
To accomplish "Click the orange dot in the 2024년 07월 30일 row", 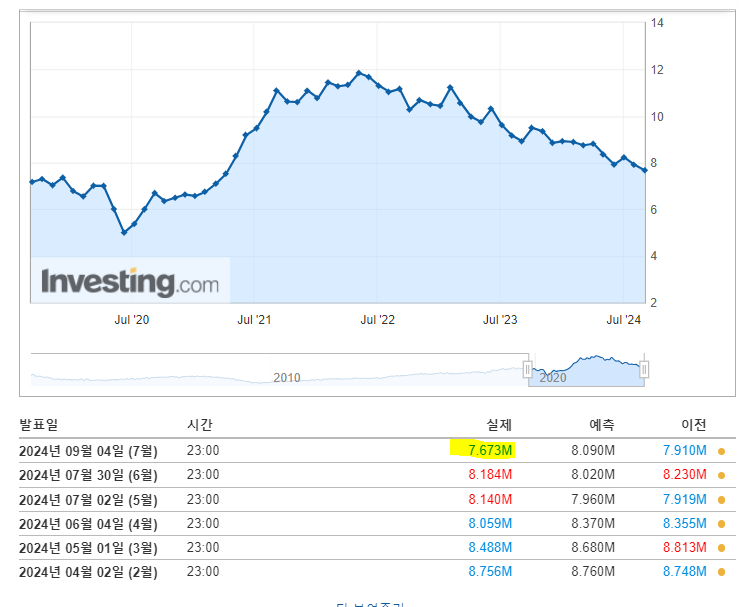I will pyautogui.click(x=721, y=475).
